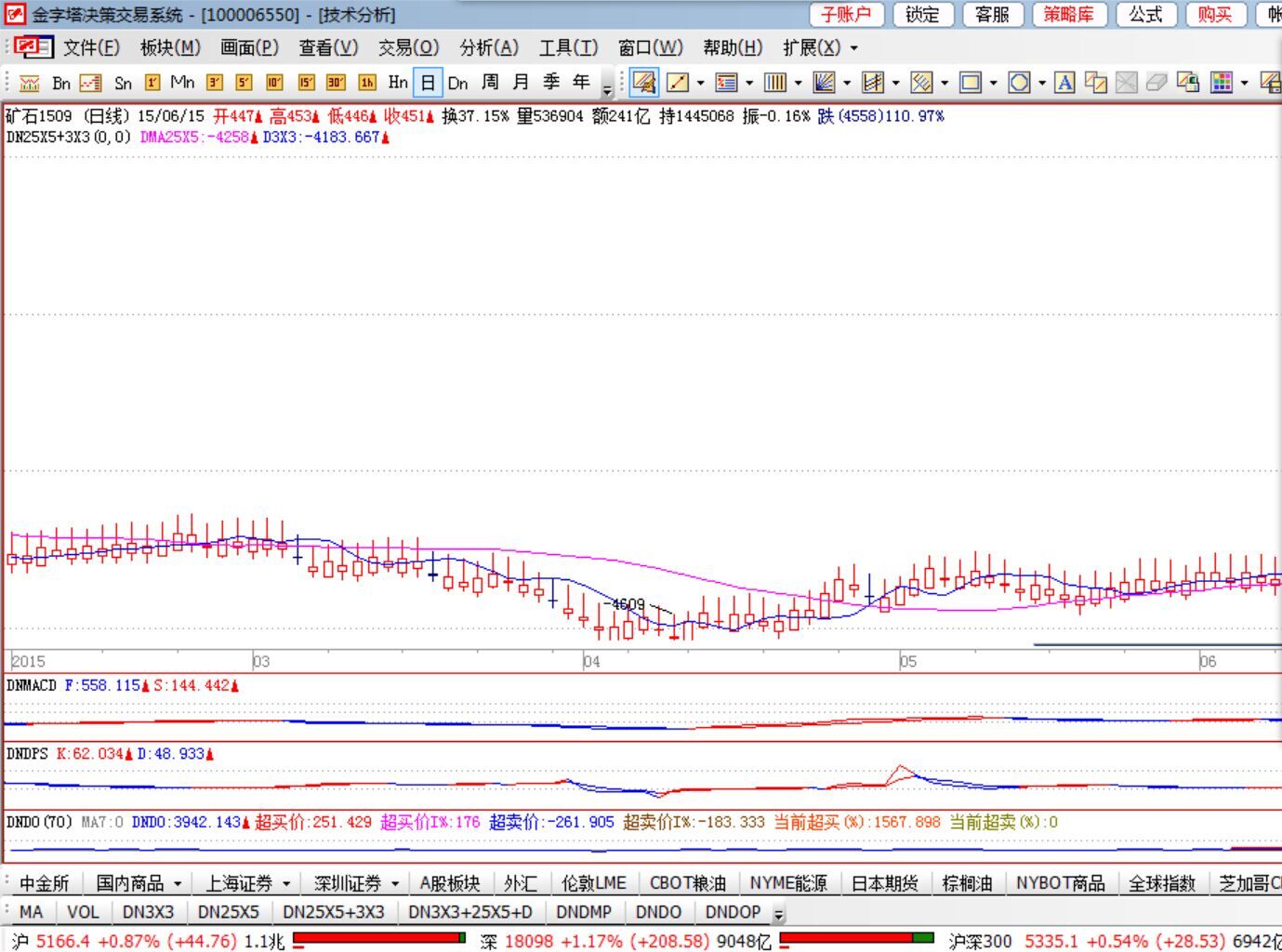Click the 策略库 button
Viewport: 1282px width, 952px height.
click(x=1068, y=14)
